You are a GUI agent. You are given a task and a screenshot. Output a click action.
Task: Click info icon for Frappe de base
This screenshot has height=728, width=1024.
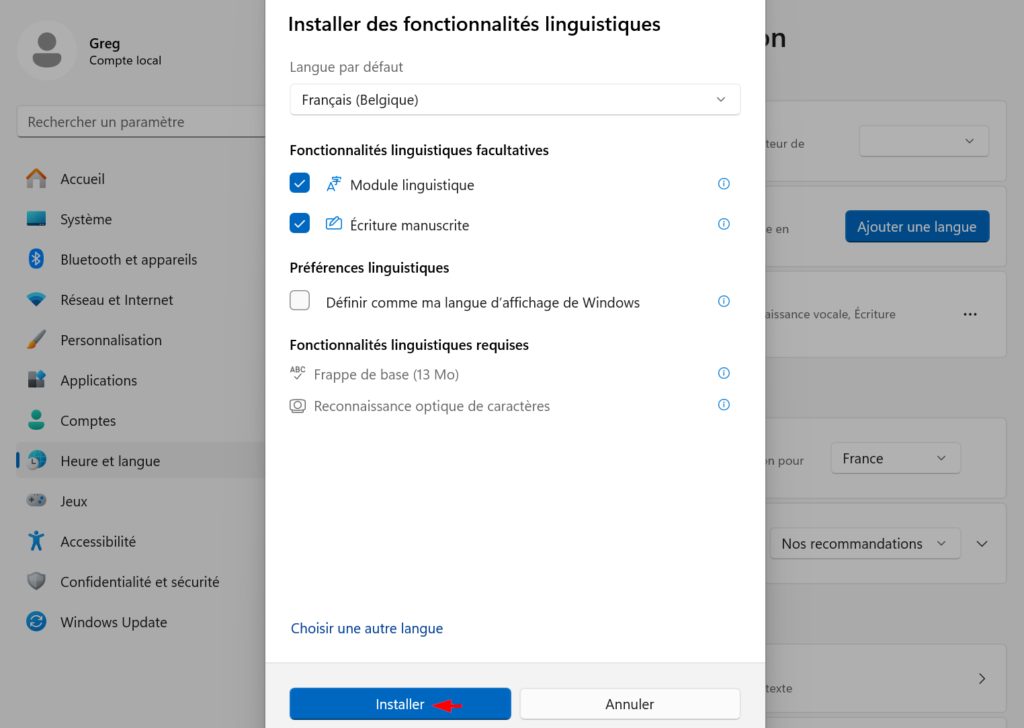click(x=724, y=373)
